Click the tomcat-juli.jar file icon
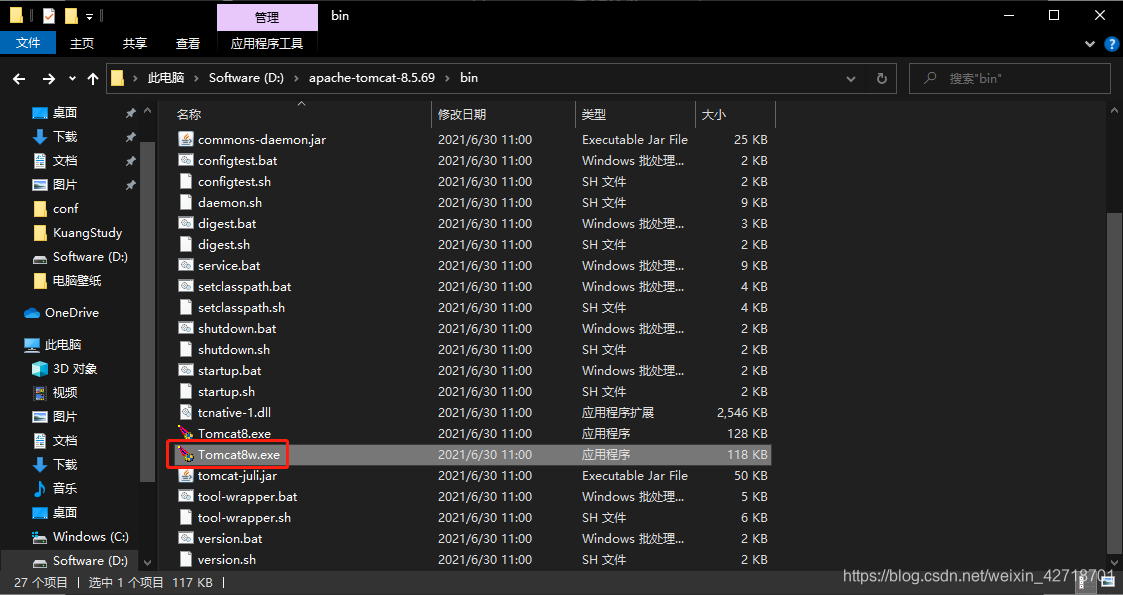This screenshot has width=1123, height=595. coord(186,475)
